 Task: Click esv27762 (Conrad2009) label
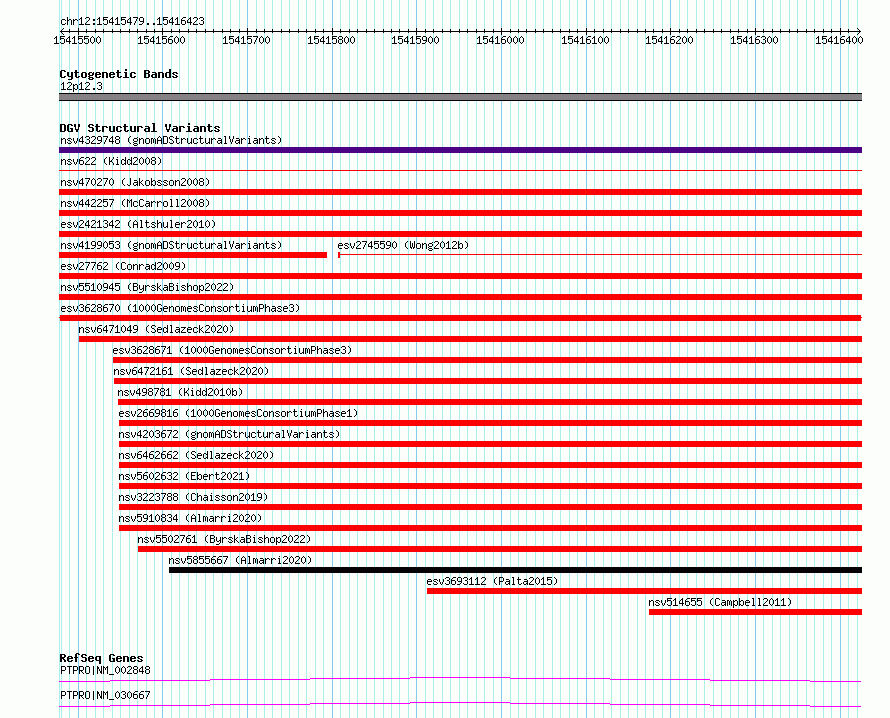click(x=123, y=266)
